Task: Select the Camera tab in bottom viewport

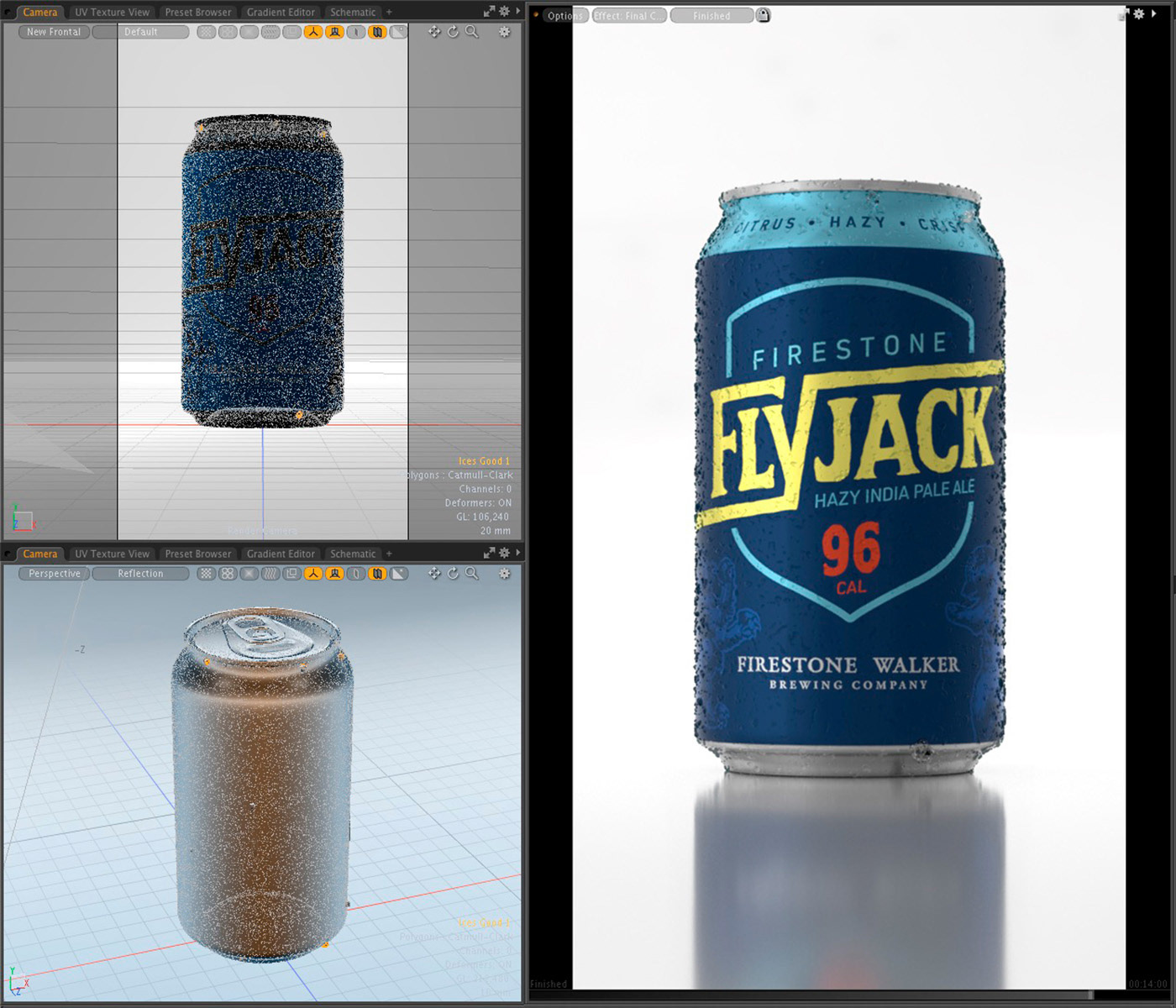Action: click(39, 554)
